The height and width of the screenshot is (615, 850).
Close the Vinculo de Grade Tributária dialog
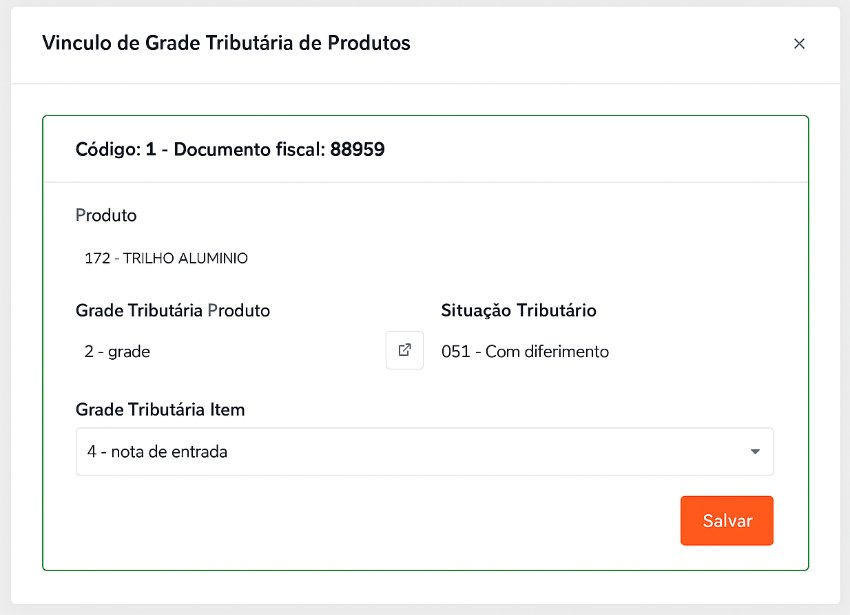[799, 44]
